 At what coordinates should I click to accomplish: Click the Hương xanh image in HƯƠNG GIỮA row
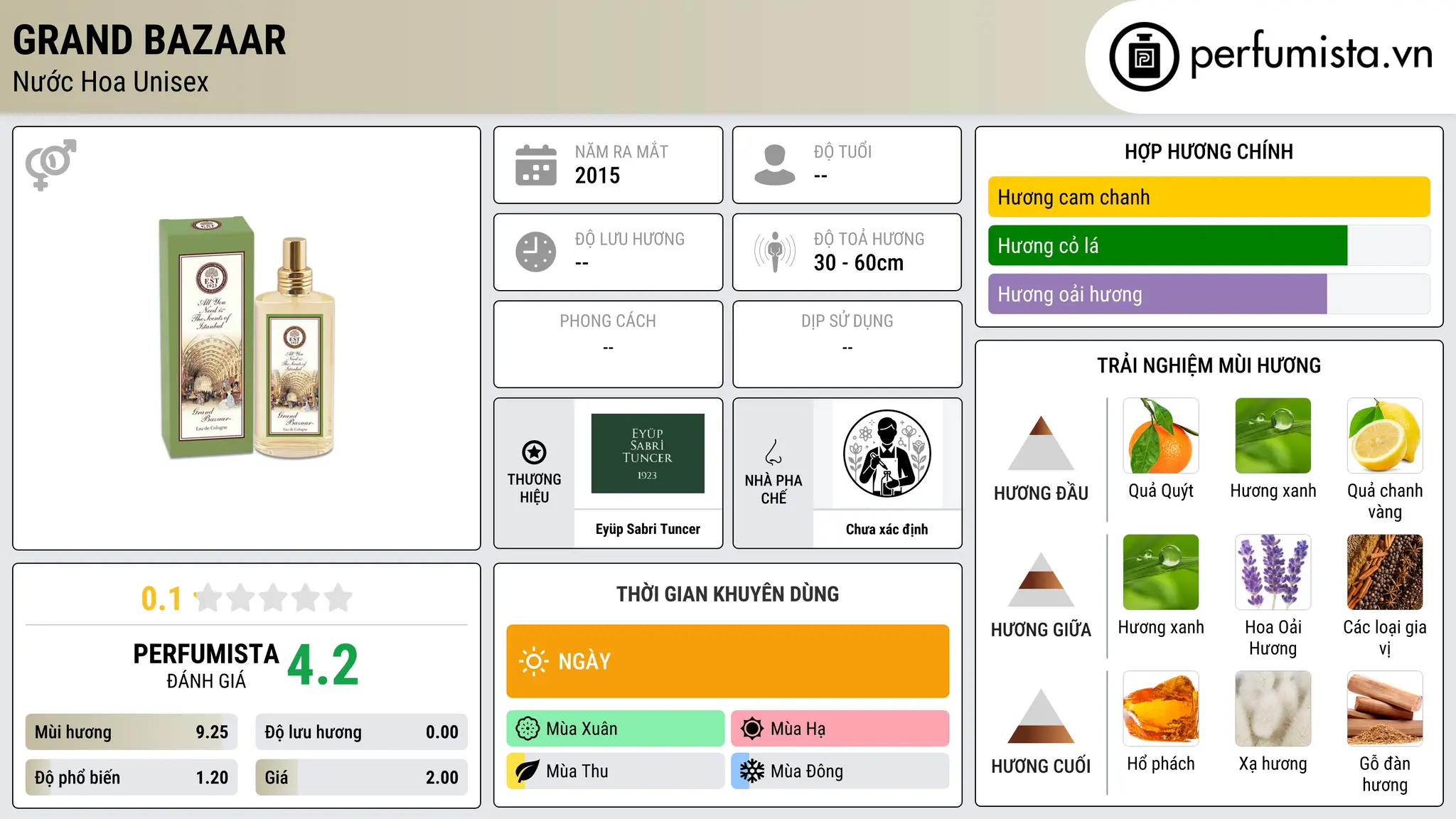click(x=1161, y=572)
